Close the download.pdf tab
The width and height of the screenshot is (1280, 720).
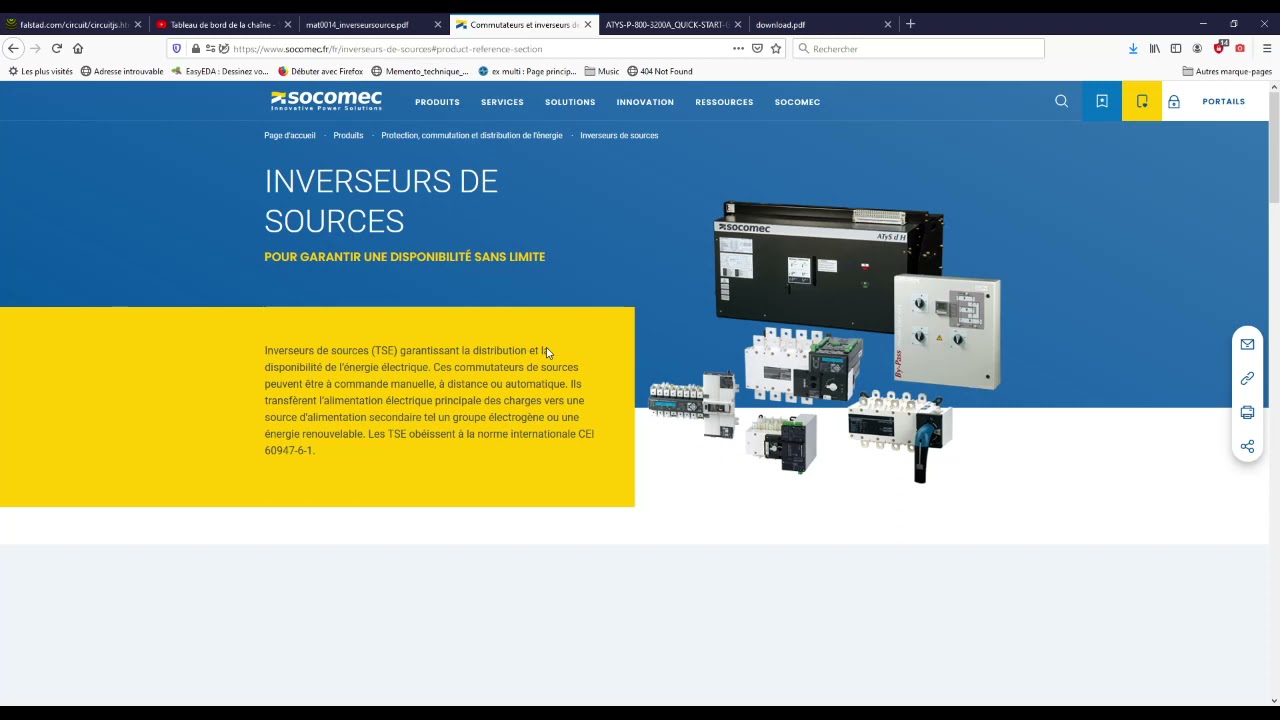click(x=887, y=24)
